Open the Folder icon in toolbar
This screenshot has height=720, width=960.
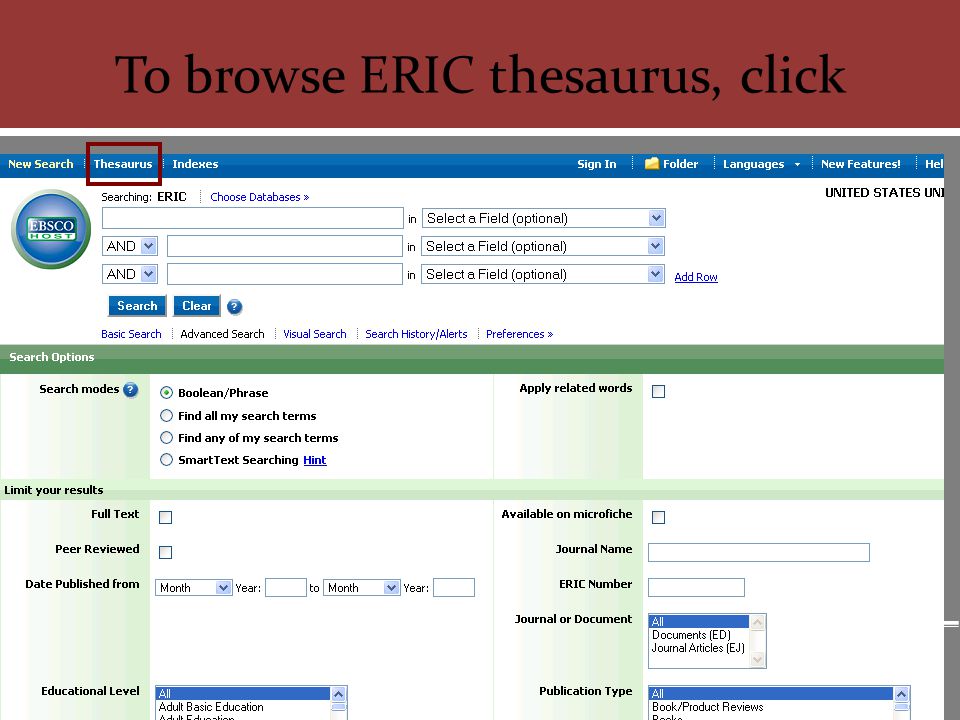652,163
